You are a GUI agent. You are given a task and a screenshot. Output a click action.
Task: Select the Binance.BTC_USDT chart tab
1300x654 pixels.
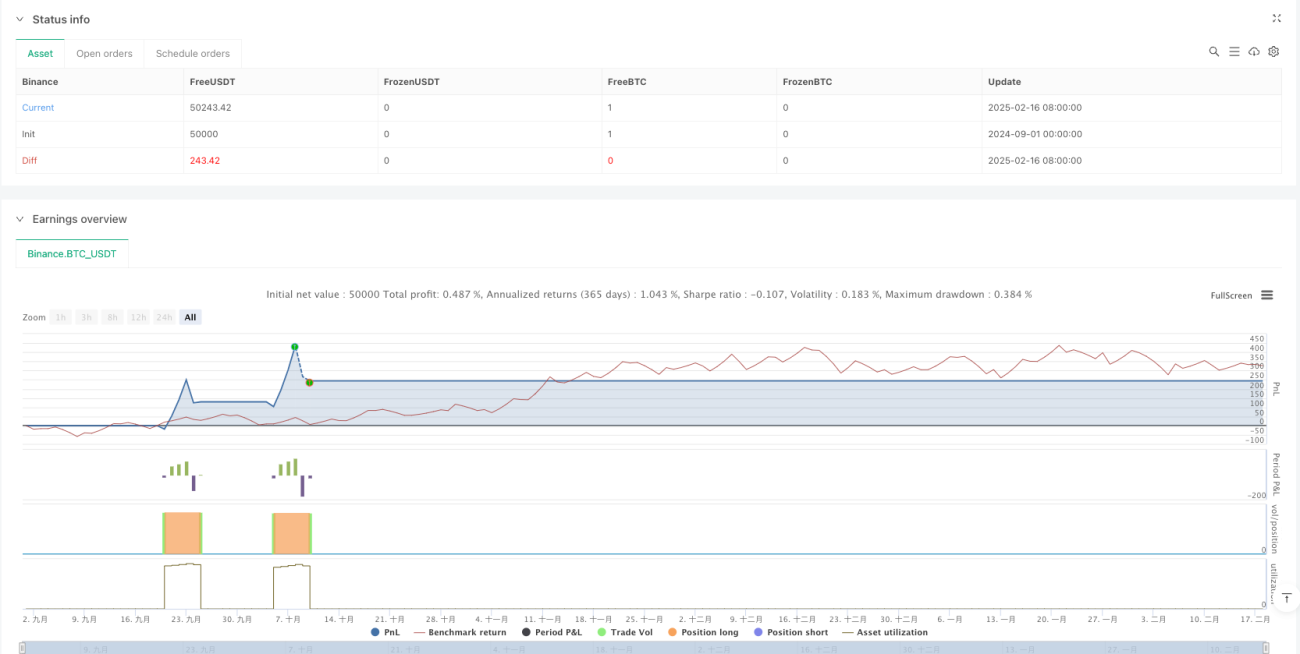pos(72,254)
